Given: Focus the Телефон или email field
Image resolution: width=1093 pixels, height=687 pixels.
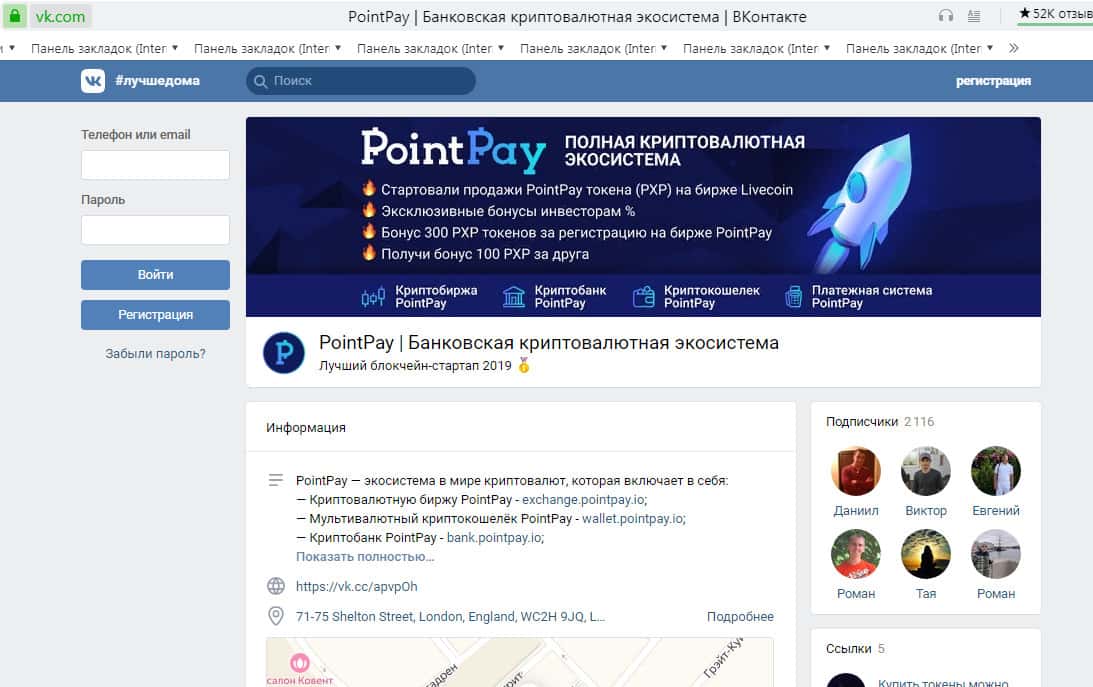Looking at the screenshot, I should tap(155, 165).
